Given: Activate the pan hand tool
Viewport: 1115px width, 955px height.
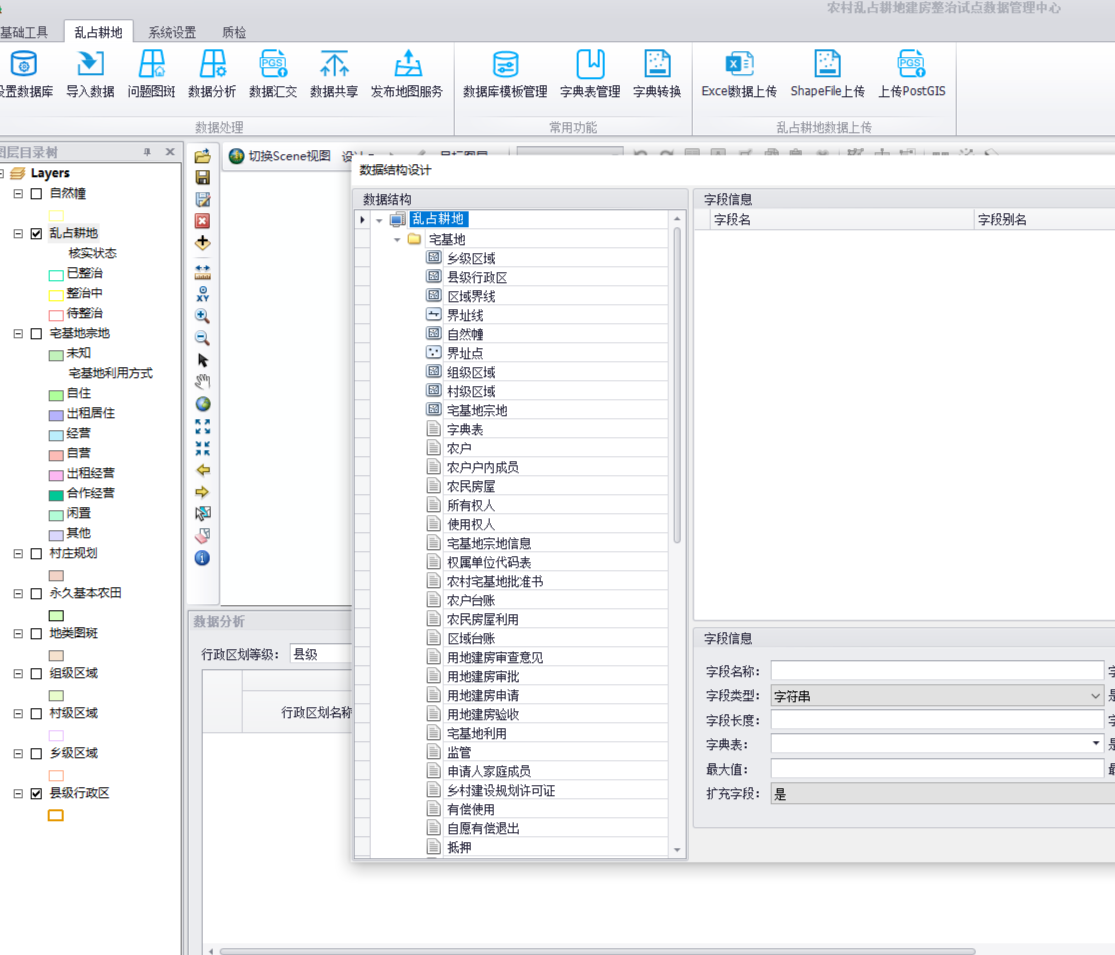Looking at the screenshot, I should point(203,382).
